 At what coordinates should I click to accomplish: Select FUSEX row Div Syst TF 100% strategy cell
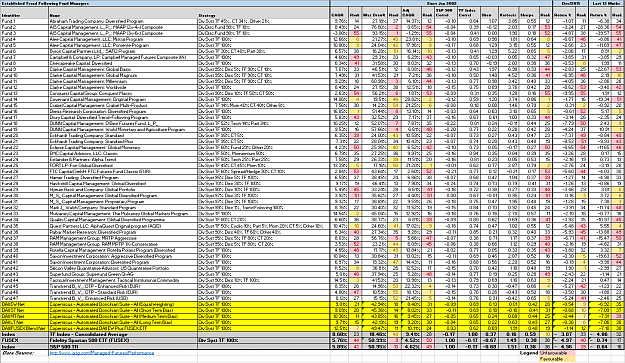click(x=263, y=341)
